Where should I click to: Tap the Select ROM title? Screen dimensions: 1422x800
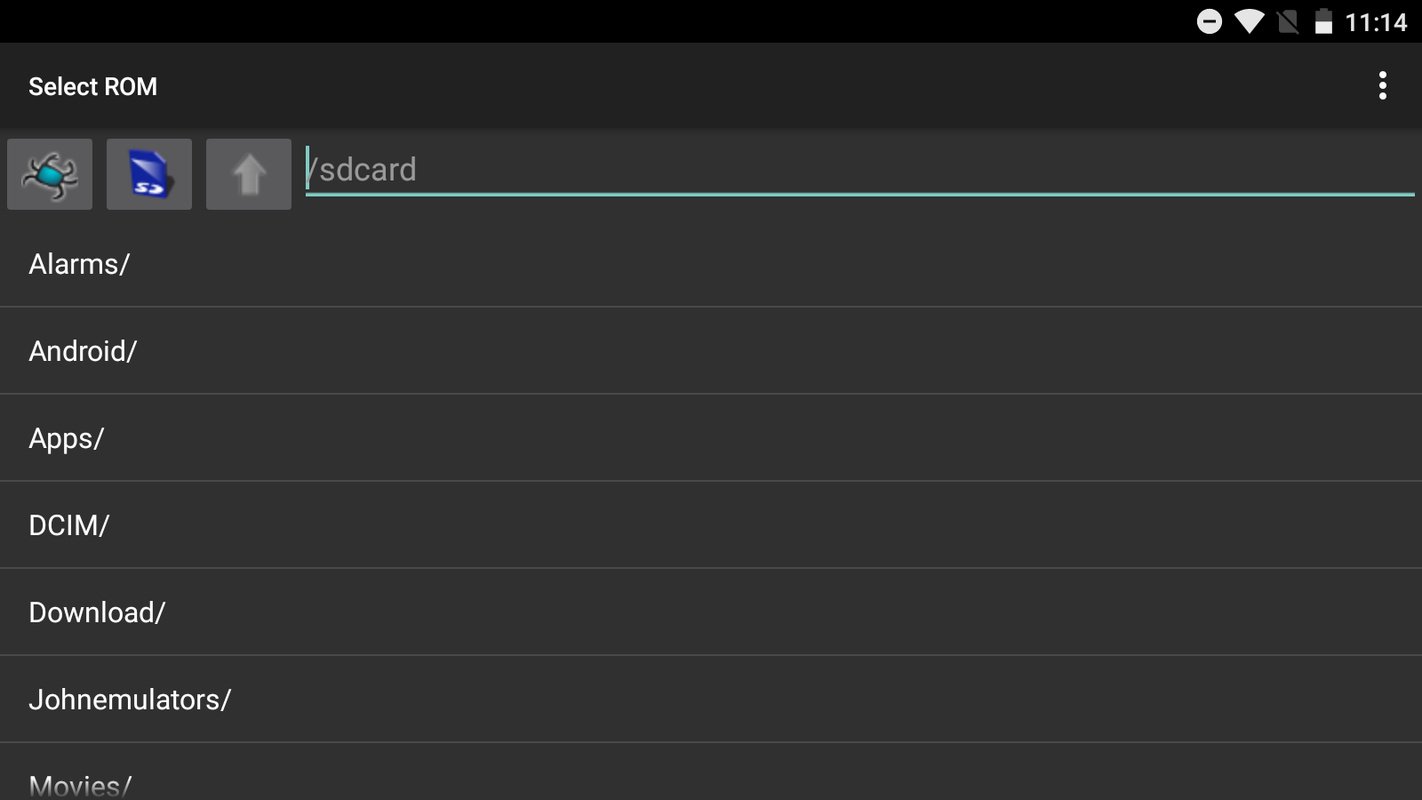92,86
